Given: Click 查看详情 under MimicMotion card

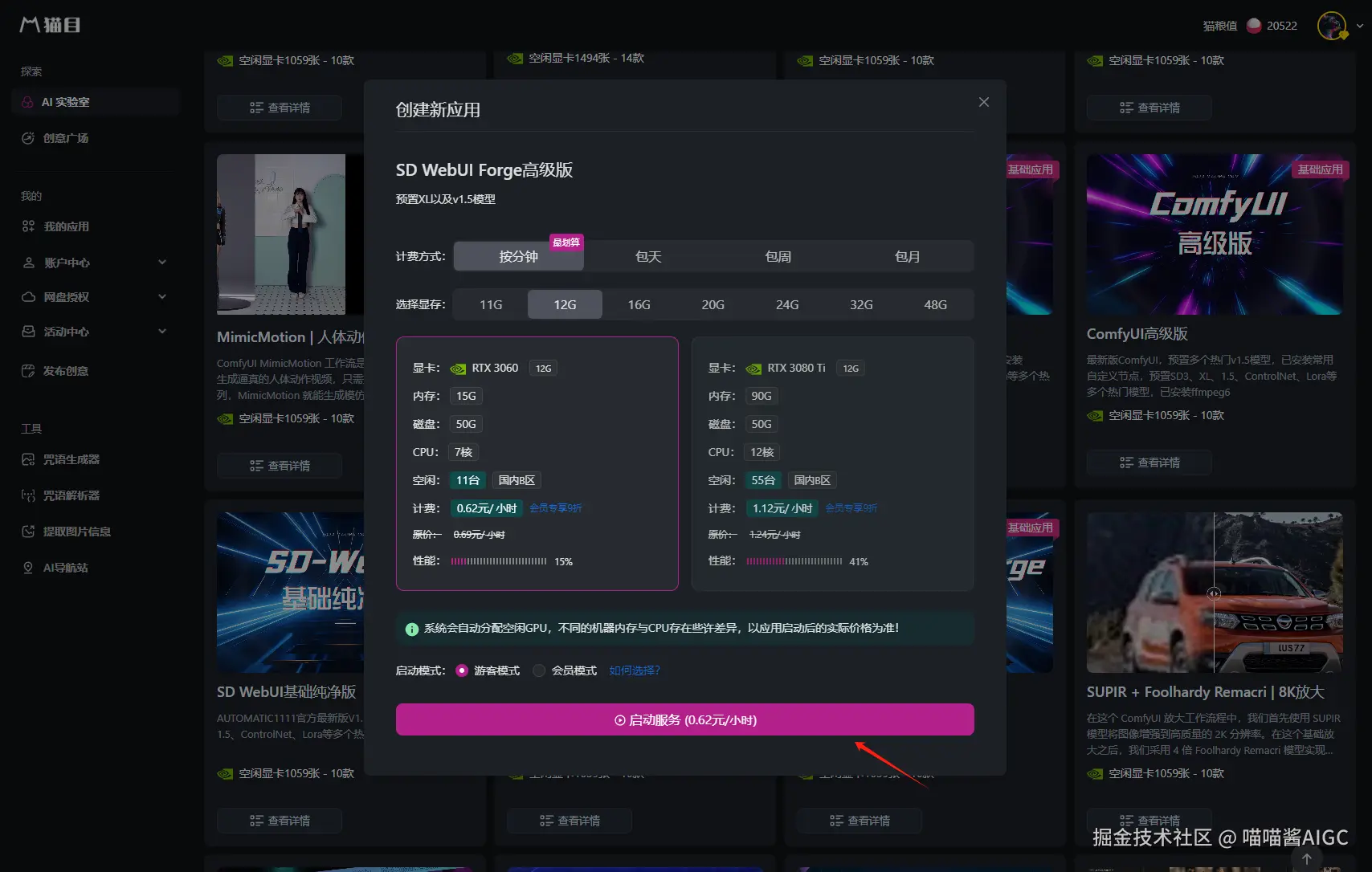Looking at the screenshot, I should point(280,466).
